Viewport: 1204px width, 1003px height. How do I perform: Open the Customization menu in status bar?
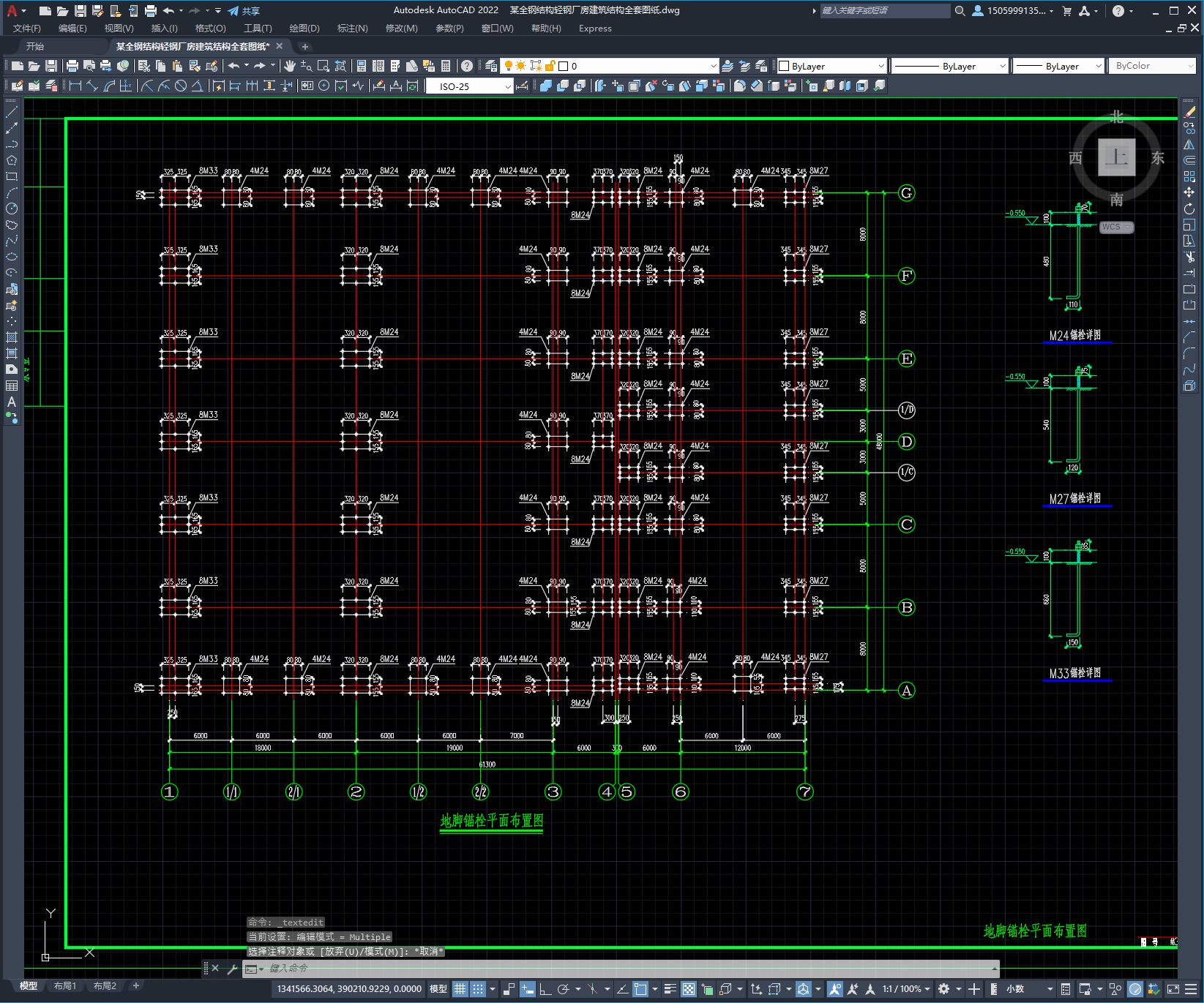(x=1191, y=989)
